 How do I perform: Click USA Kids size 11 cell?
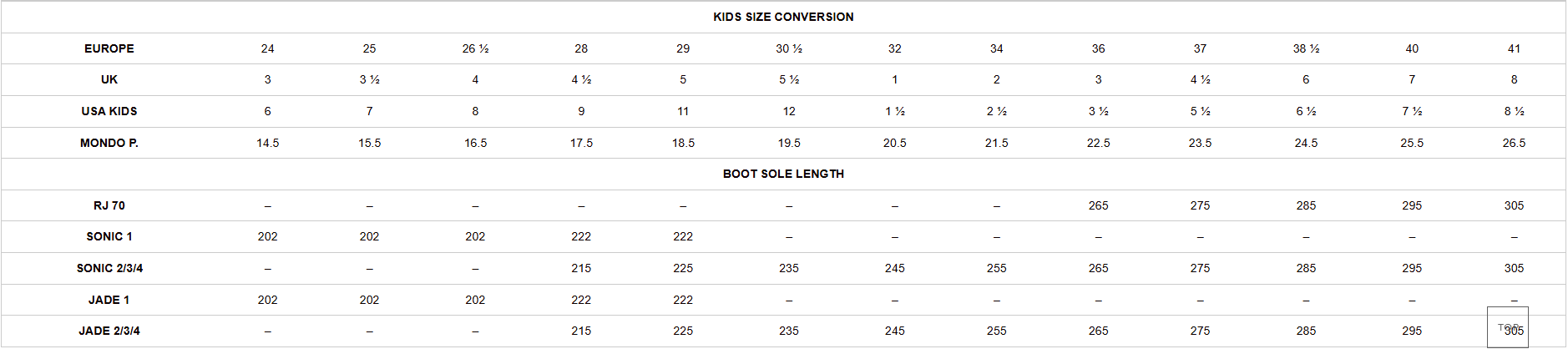point(683,111)
